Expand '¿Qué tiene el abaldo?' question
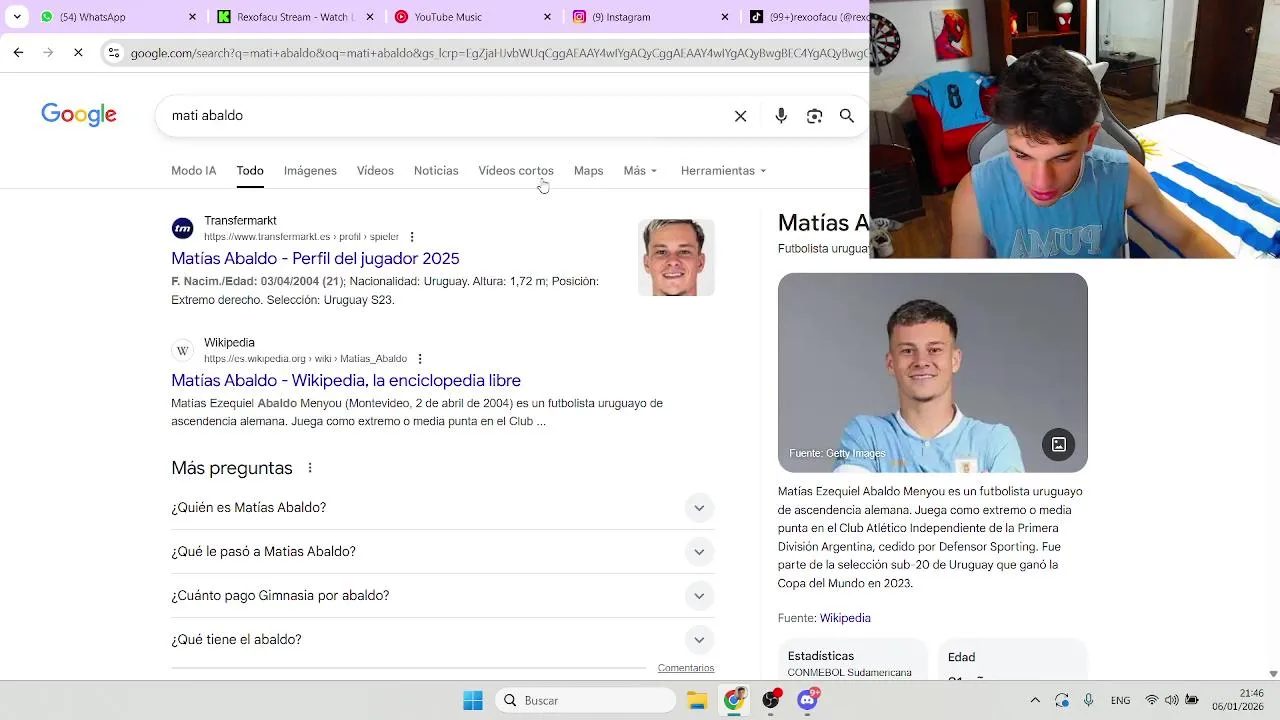This screenshot has height=720, width=1280. (x=443, y=640)
